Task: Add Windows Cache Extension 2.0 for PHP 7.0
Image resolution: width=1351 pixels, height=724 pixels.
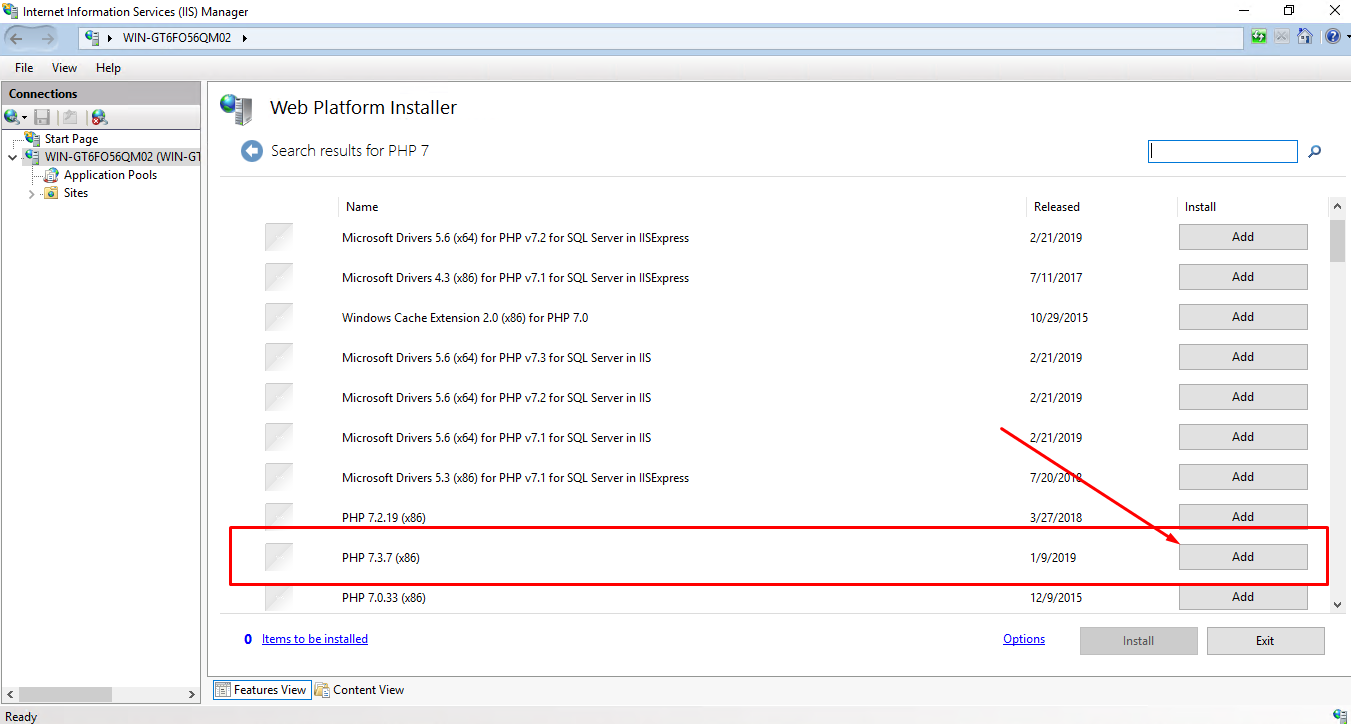Action: click(x=1243, y=317)
